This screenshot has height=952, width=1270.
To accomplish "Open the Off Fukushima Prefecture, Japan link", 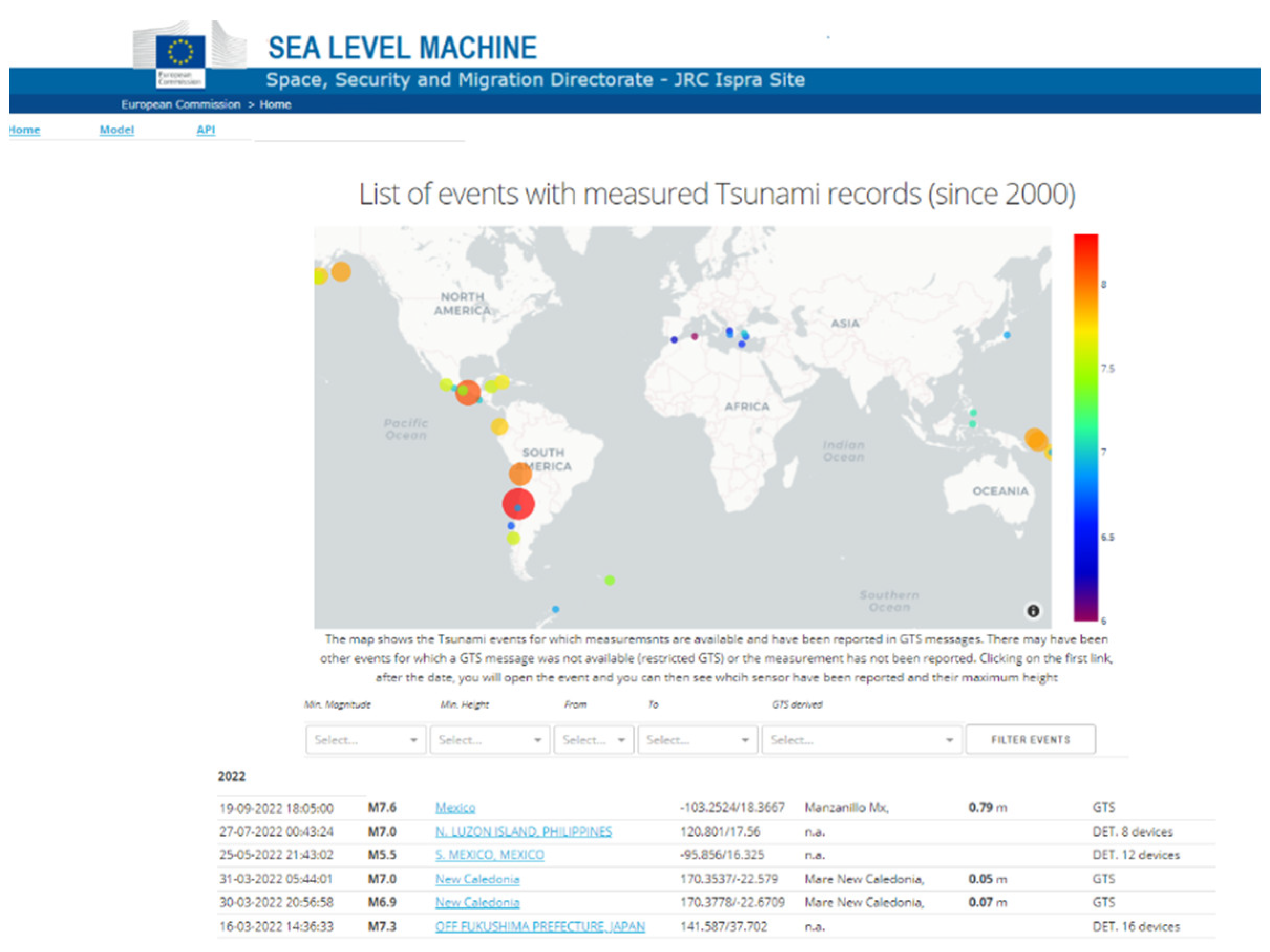I will pos(540,926).
